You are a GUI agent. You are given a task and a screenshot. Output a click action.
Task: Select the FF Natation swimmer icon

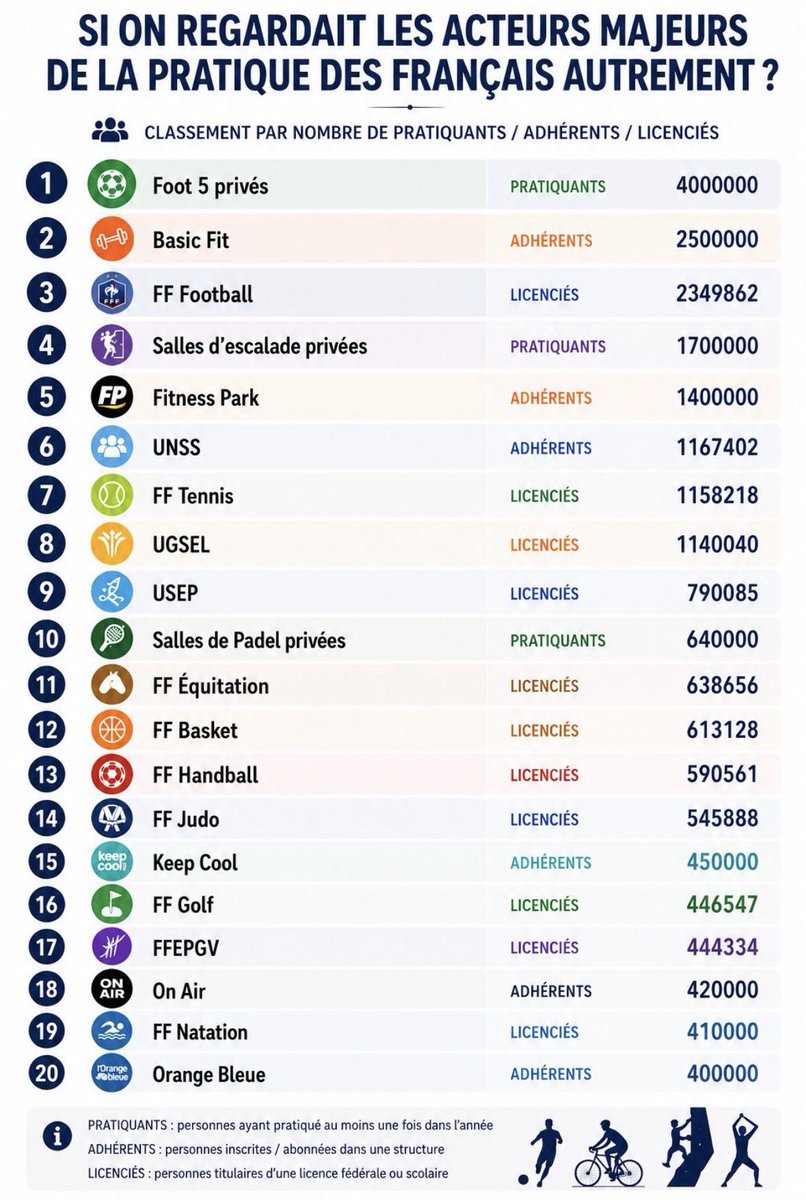pyautogui.click(x=110, y=1031)
